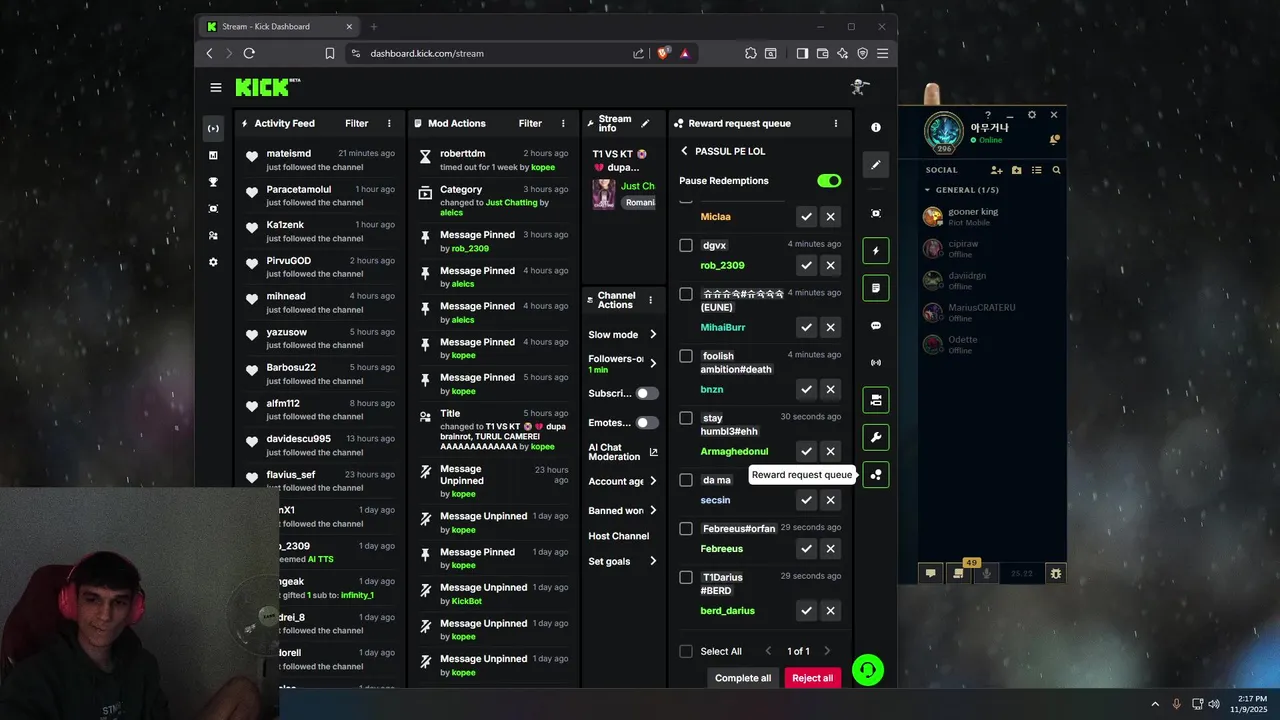Check the T1Darius #BERD redemption checkbox
1280x720 pixels.
686,577
